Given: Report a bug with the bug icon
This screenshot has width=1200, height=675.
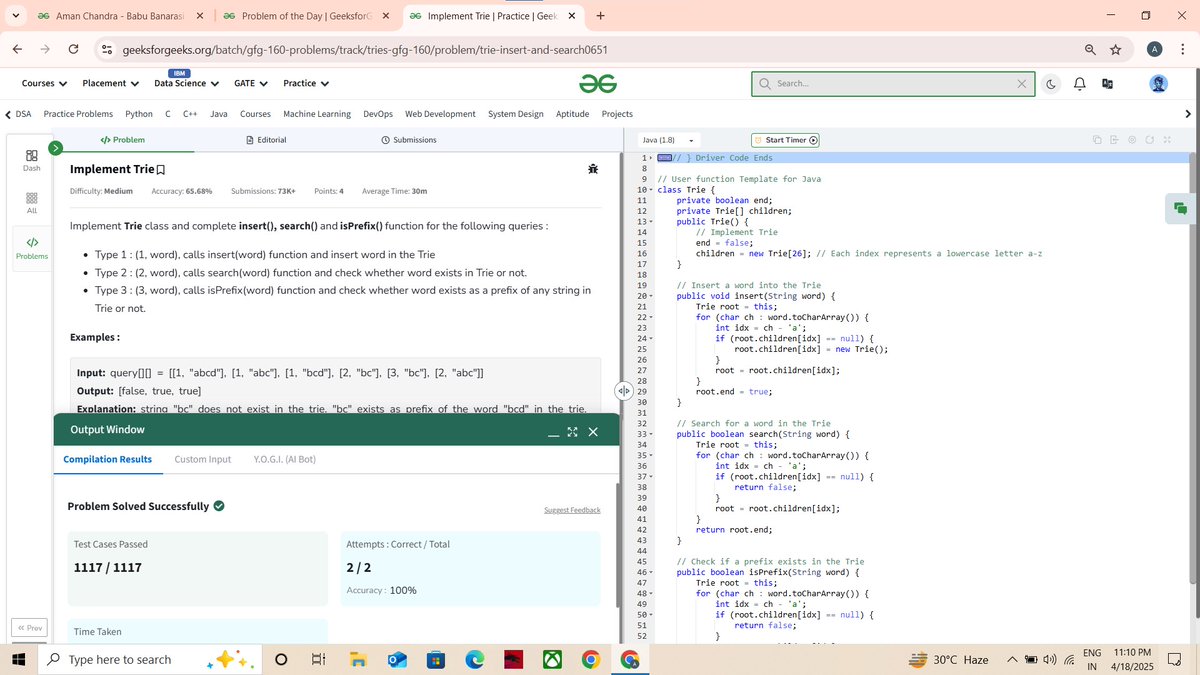Looking at the screenshot, I should tap(593, 169).
